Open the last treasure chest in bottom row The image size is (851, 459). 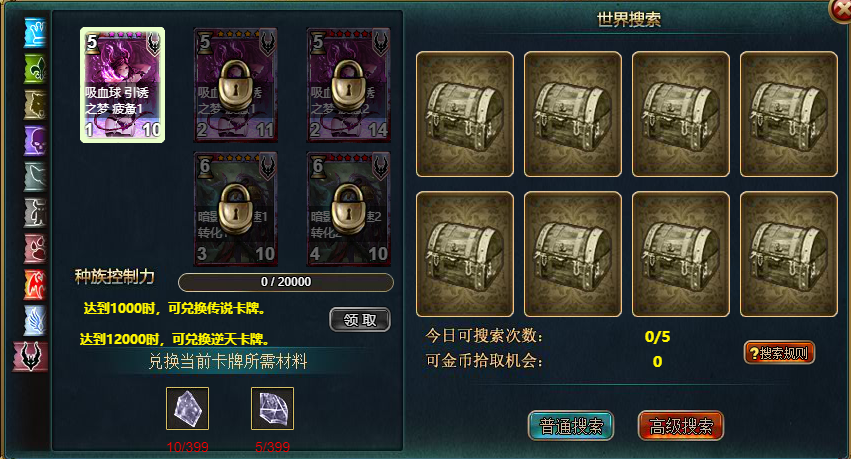coord(789,254)
